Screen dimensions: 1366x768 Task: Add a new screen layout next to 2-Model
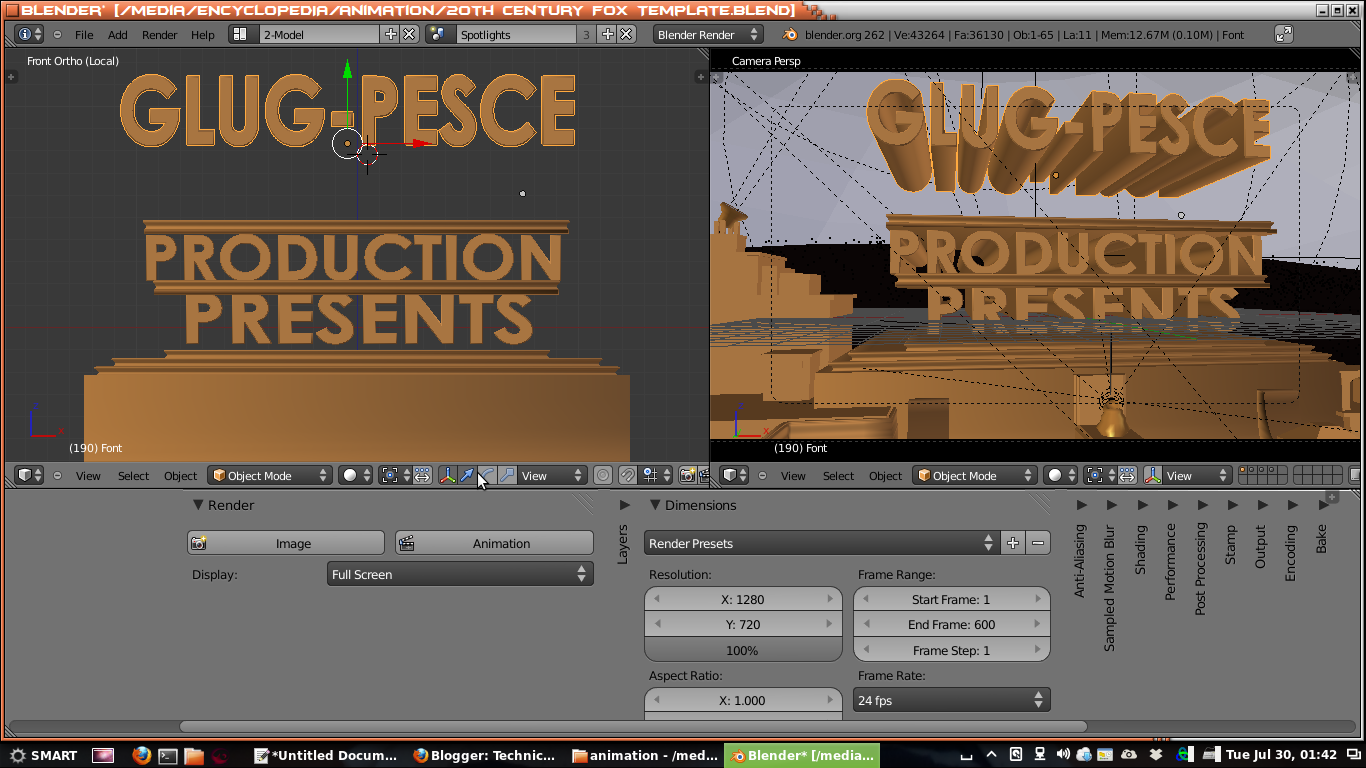(x=390, y=34)
